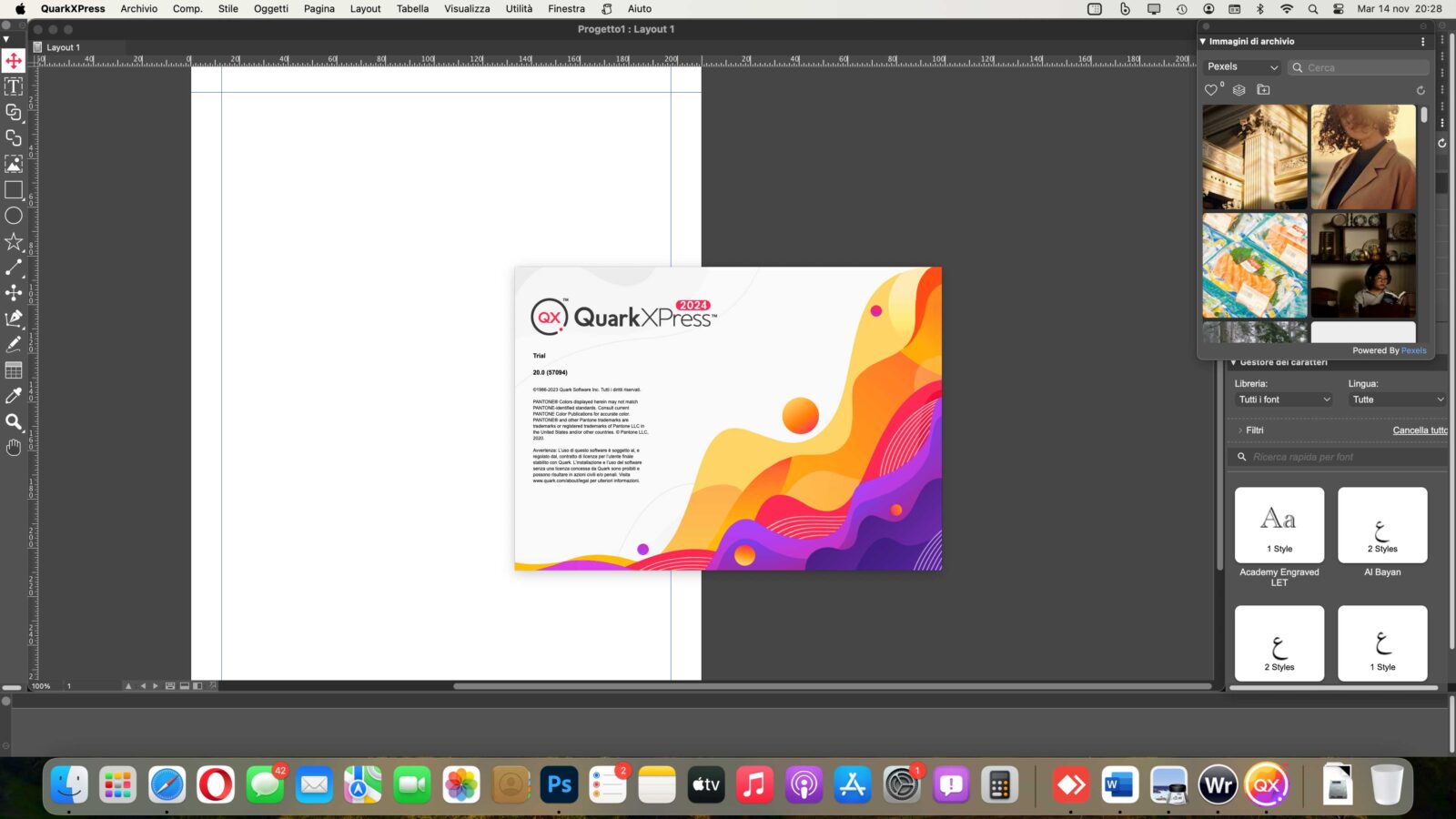Toggle the favorites heart filter
Image resolution: width=1456 pixels, height=819 pixels.
1211,90
